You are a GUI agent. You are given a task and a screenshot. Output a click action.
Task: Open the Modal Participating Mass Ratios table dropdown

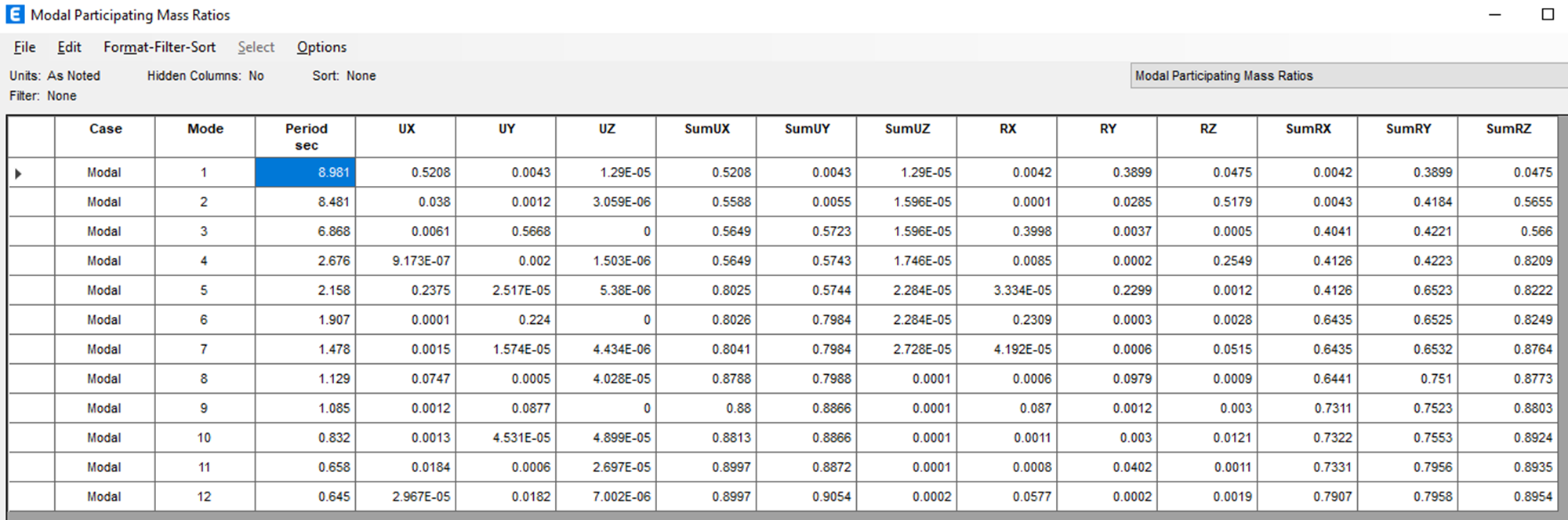(1348, 75)
